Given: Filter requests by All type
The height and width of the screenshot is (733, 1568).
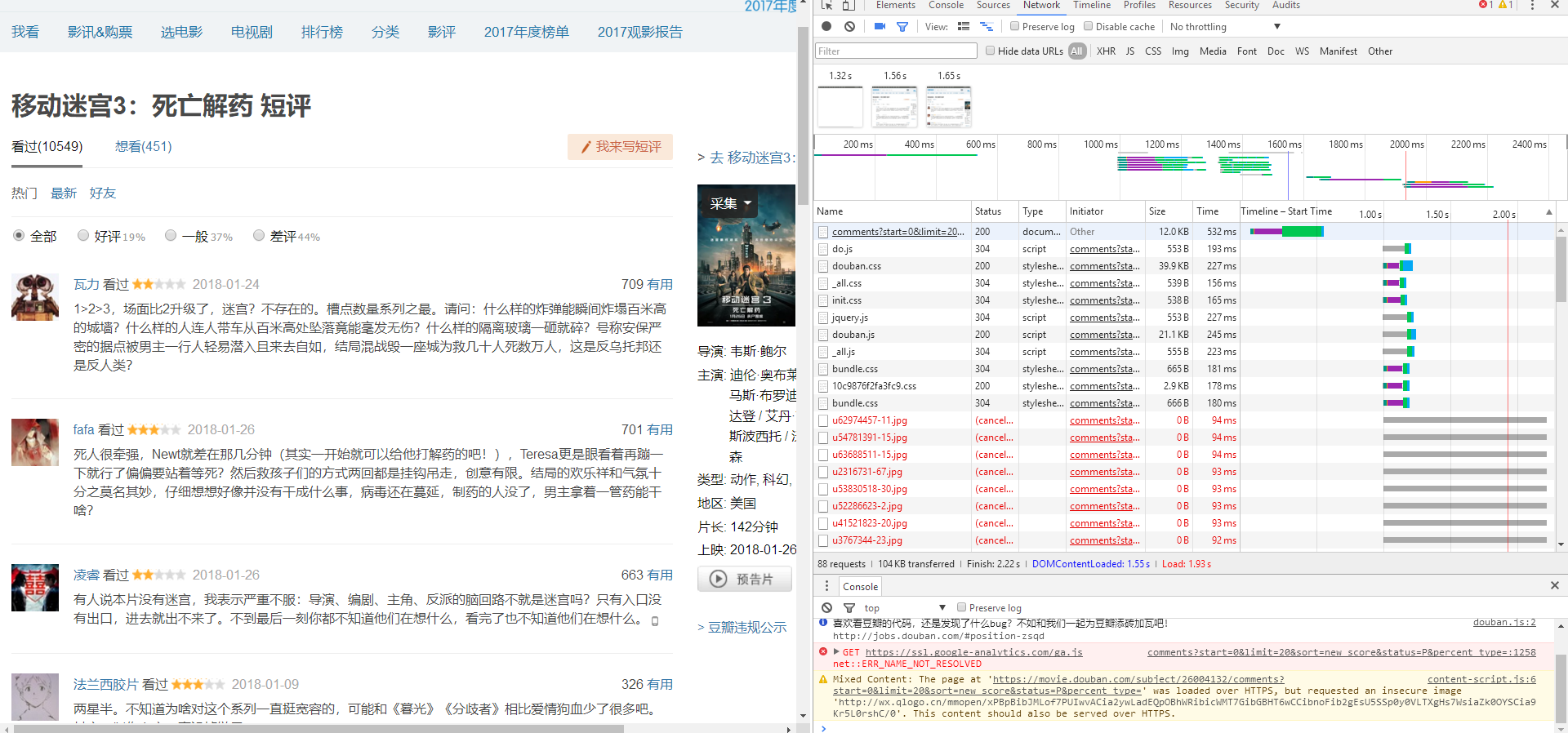Looking at the screenshot, I should pos(1077,51).
